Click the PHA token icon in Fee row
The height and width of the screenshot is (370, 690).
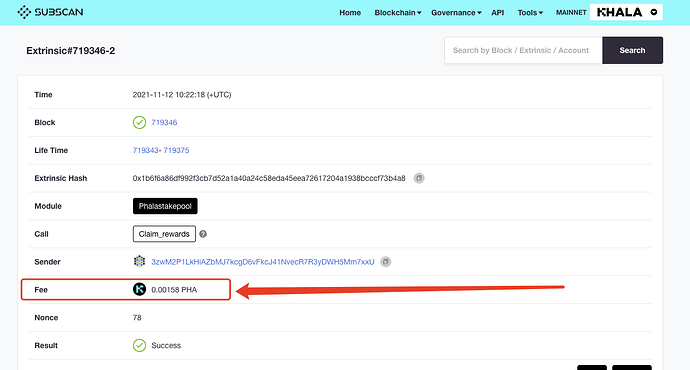139,289
